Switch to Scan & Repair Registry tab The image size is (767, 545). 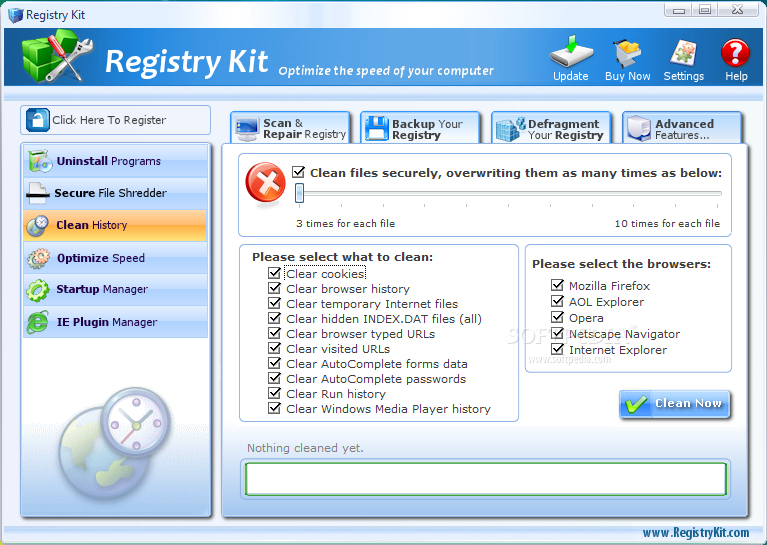click(291, 128)
